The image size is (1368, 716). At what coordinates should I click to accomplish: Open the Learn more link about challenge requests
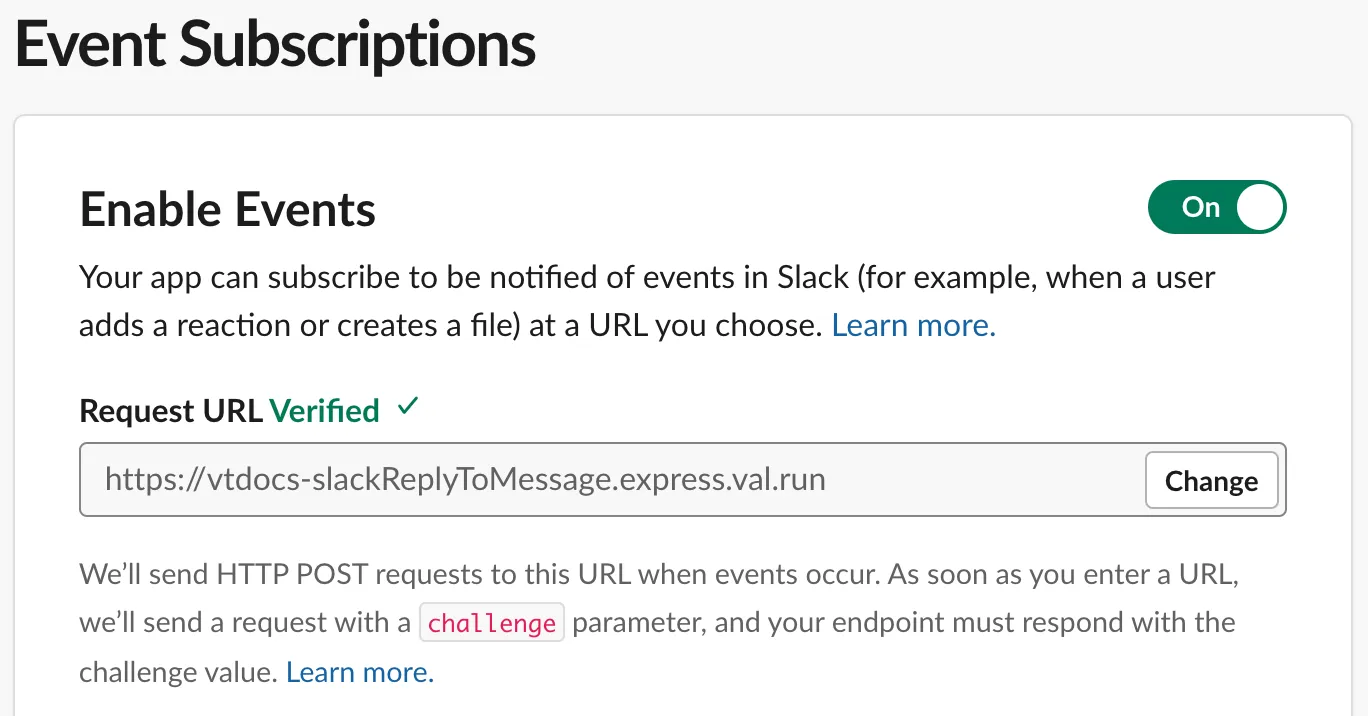359,671
